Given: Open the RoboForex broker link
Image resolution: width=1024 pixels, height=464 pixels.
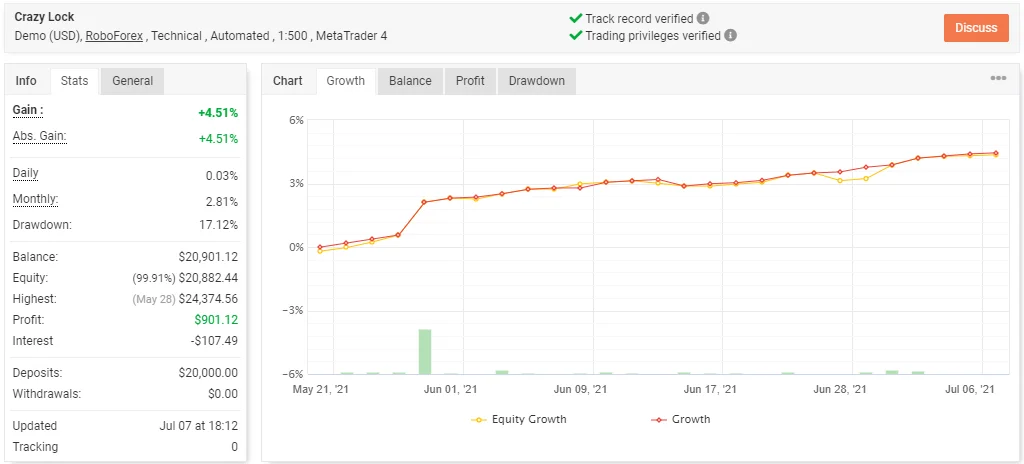Looking at the screenshot, I should (113, 36).
